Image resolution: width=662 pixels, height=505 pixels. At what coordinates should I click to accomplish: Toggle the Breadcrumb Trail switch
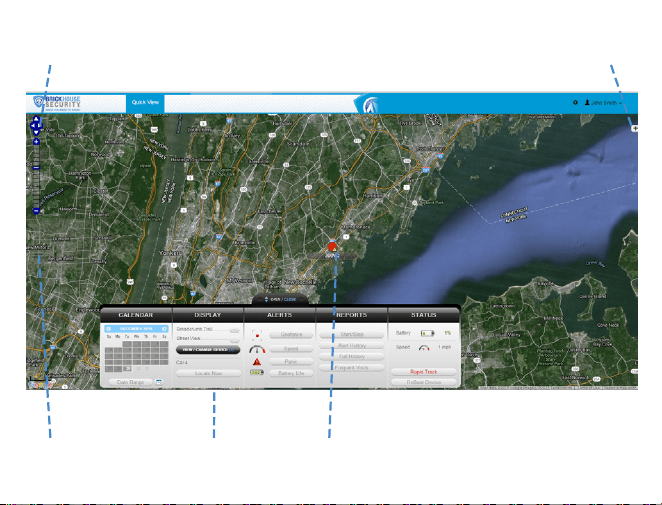234,330
